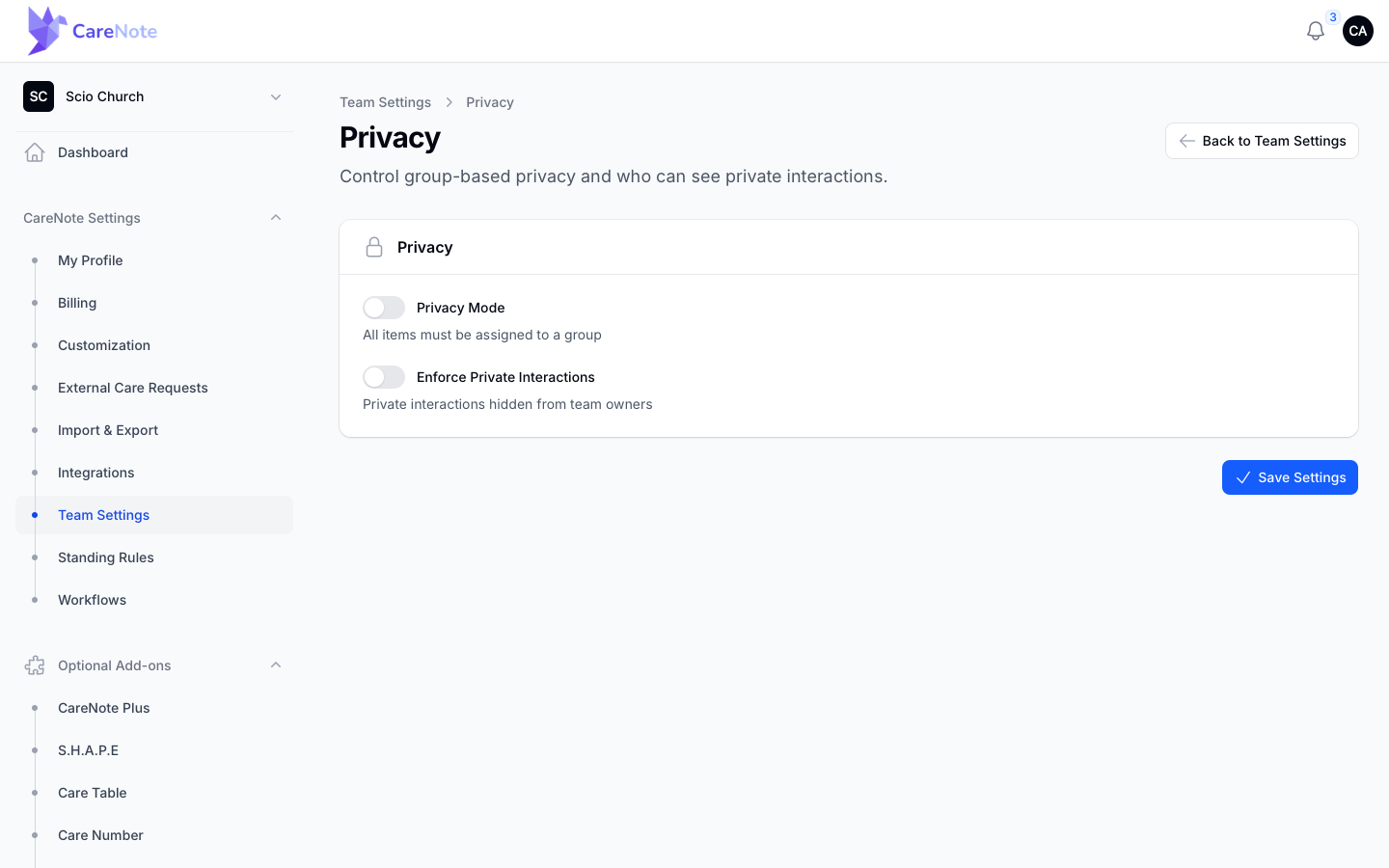
Task: Click 'All items must be assigned to a group'
Action: point(482,335)
